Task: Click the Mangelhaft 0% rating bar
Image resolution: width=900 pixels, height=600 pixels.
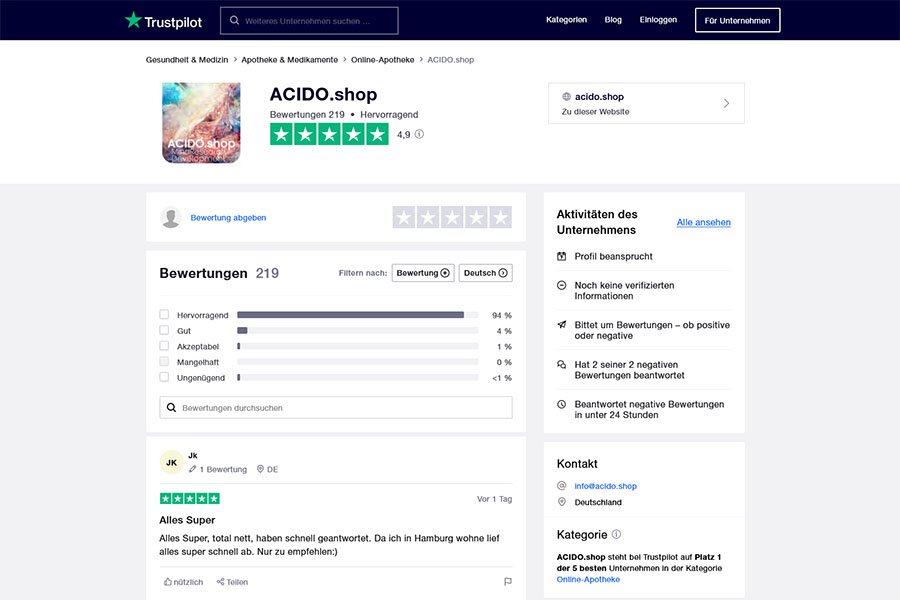Action: click(358, 362)
